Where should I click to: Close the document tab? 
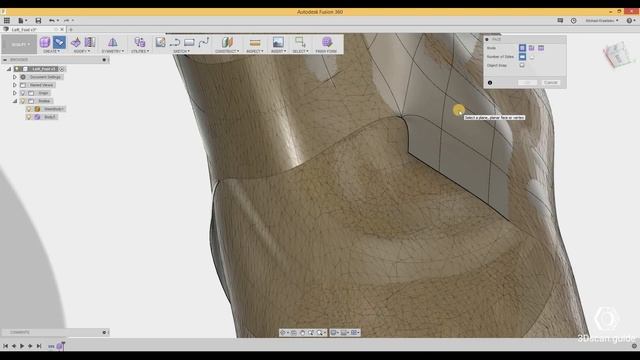click(x=62, y=29)
